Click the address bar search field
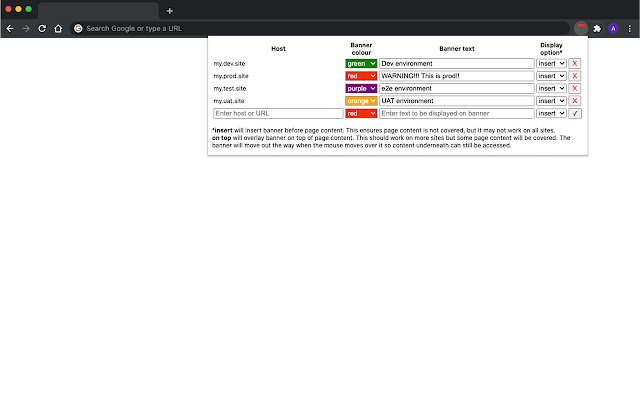 click(320, 29)
